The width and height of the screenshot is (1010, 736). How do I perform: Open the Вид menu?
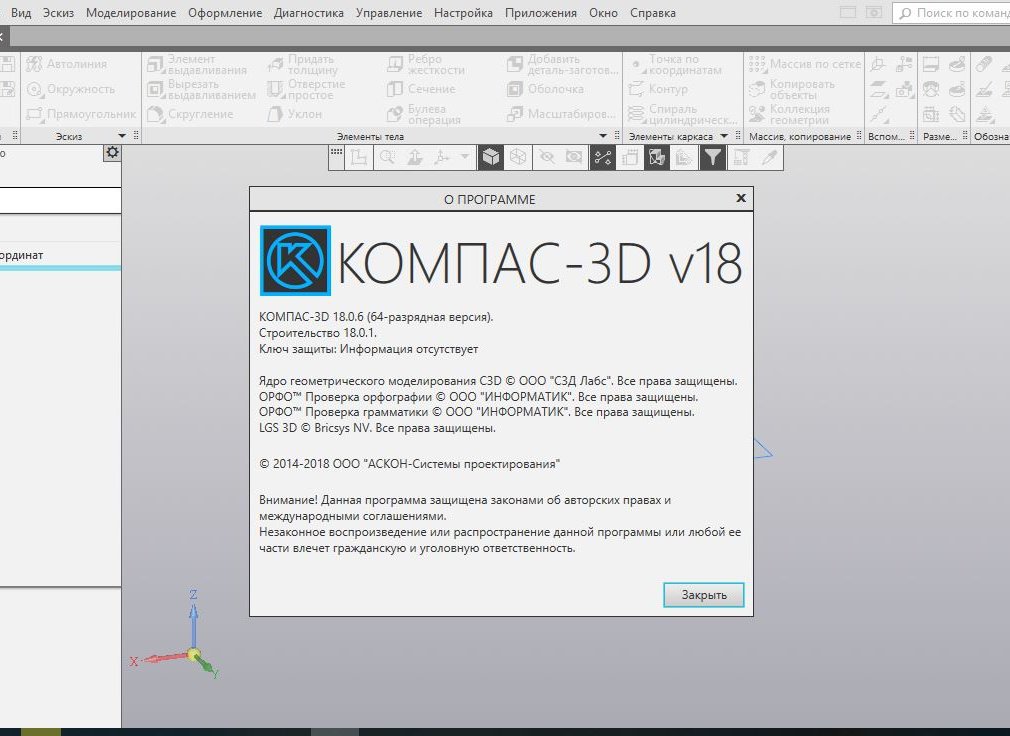point(21,13)
